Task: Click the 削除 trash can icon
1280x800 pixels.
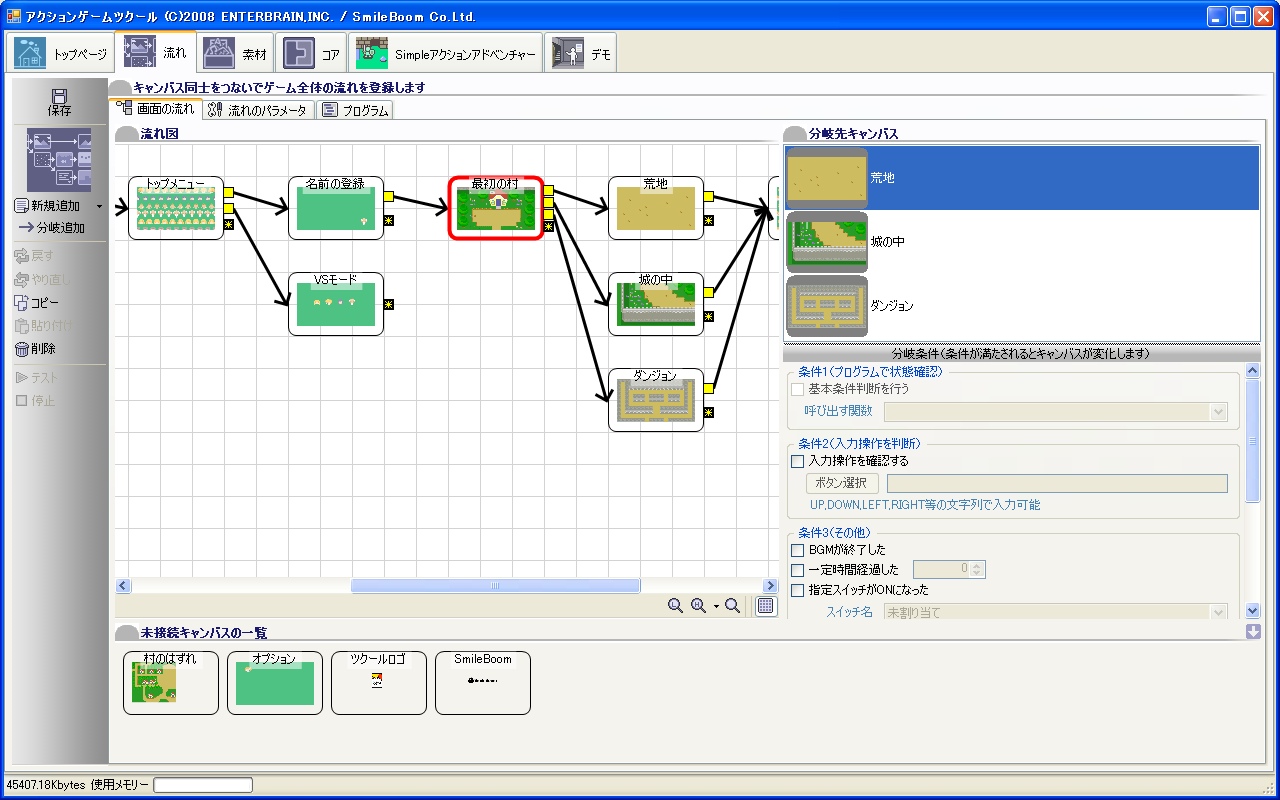Action: 21,349
